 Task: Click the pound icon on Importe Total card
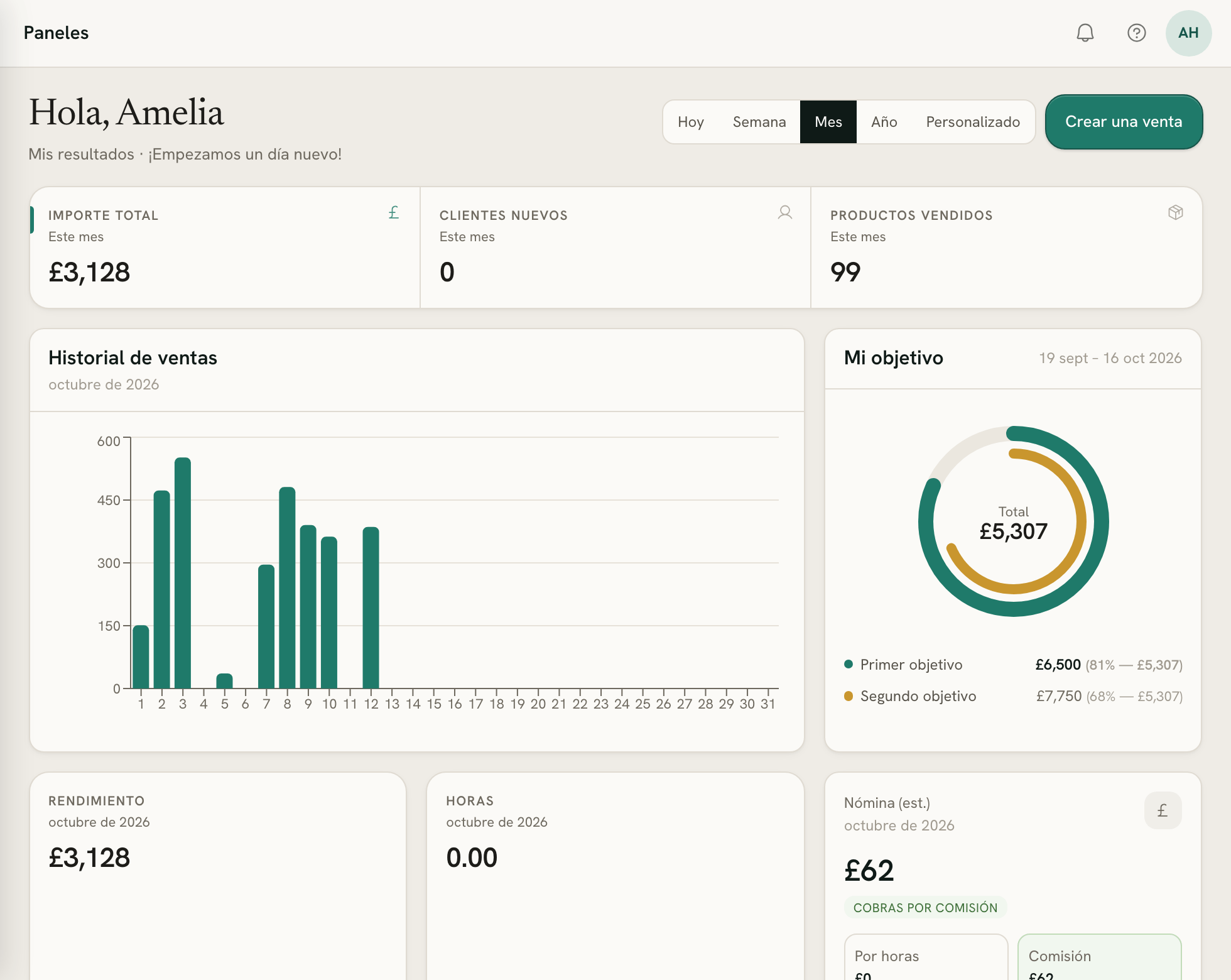coord(394,213)
